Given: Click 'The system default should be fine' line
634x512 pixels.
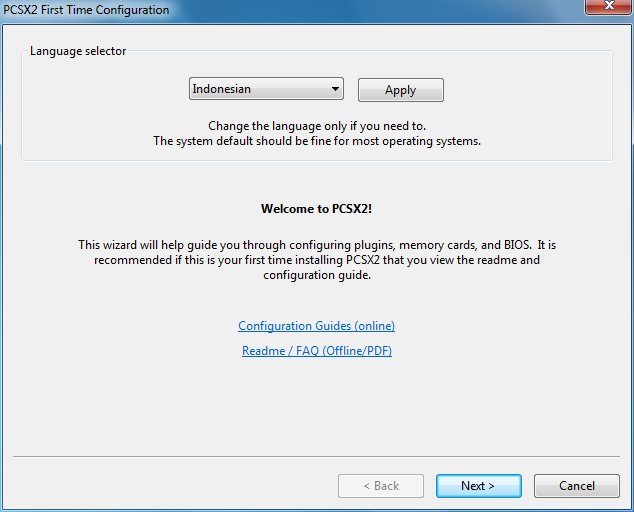Looking at the screenshot, I should coord(317,141).
